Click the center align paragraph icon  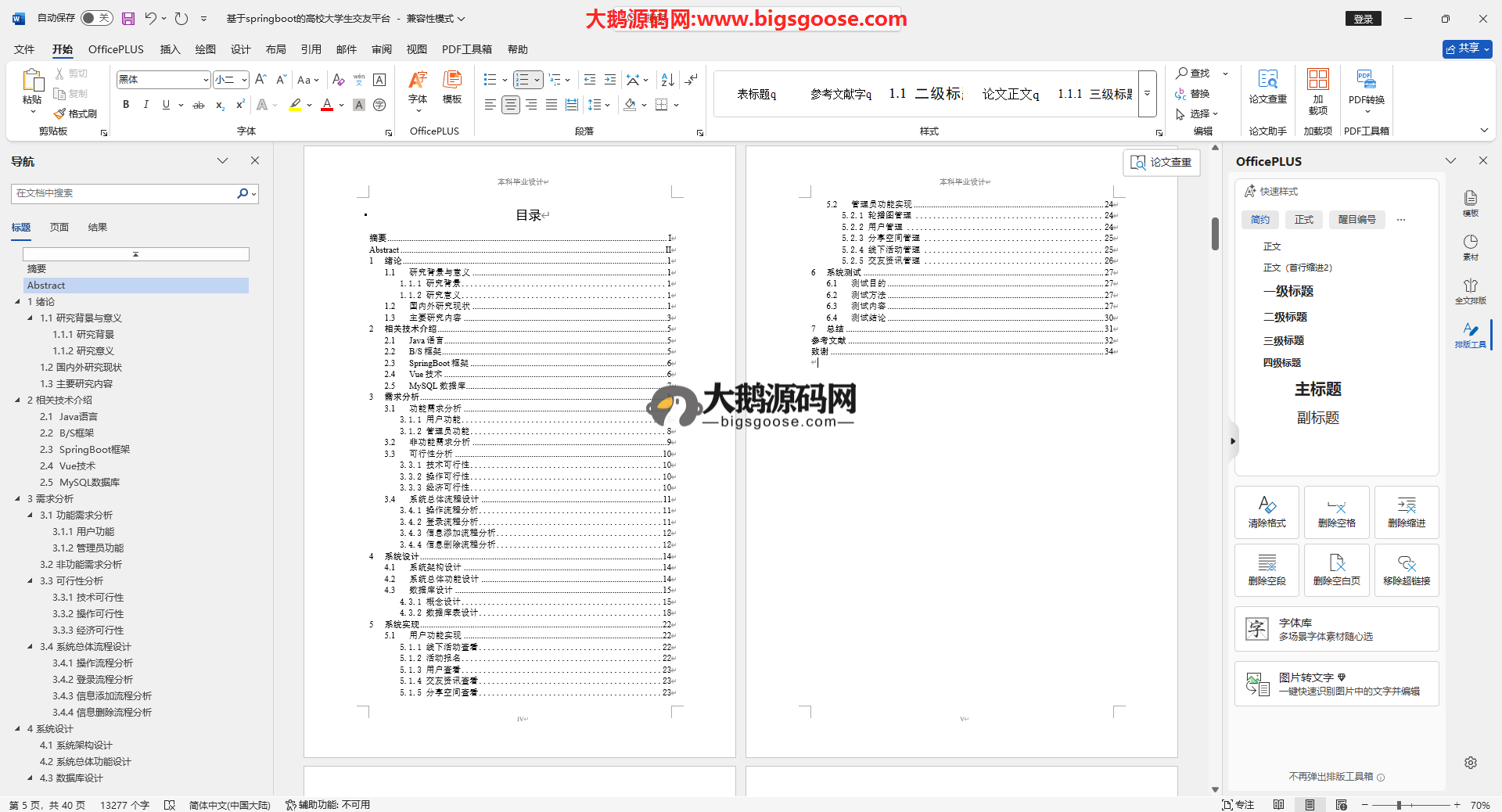[x=511, y=105]
